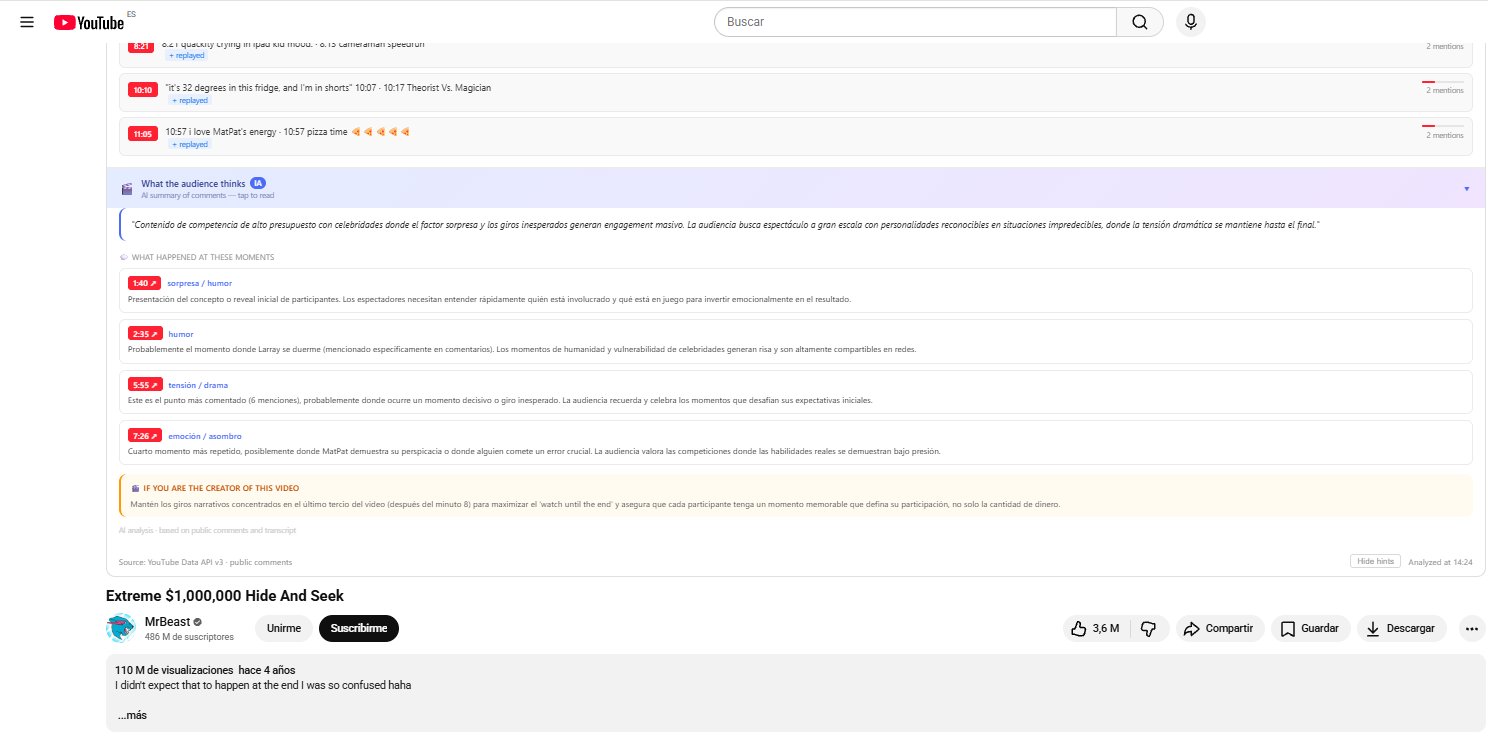Click '+ replayed' tag under 10:10 row
Screen dimensions: 1488x737
pyautogui.click(x=190, y=101)
